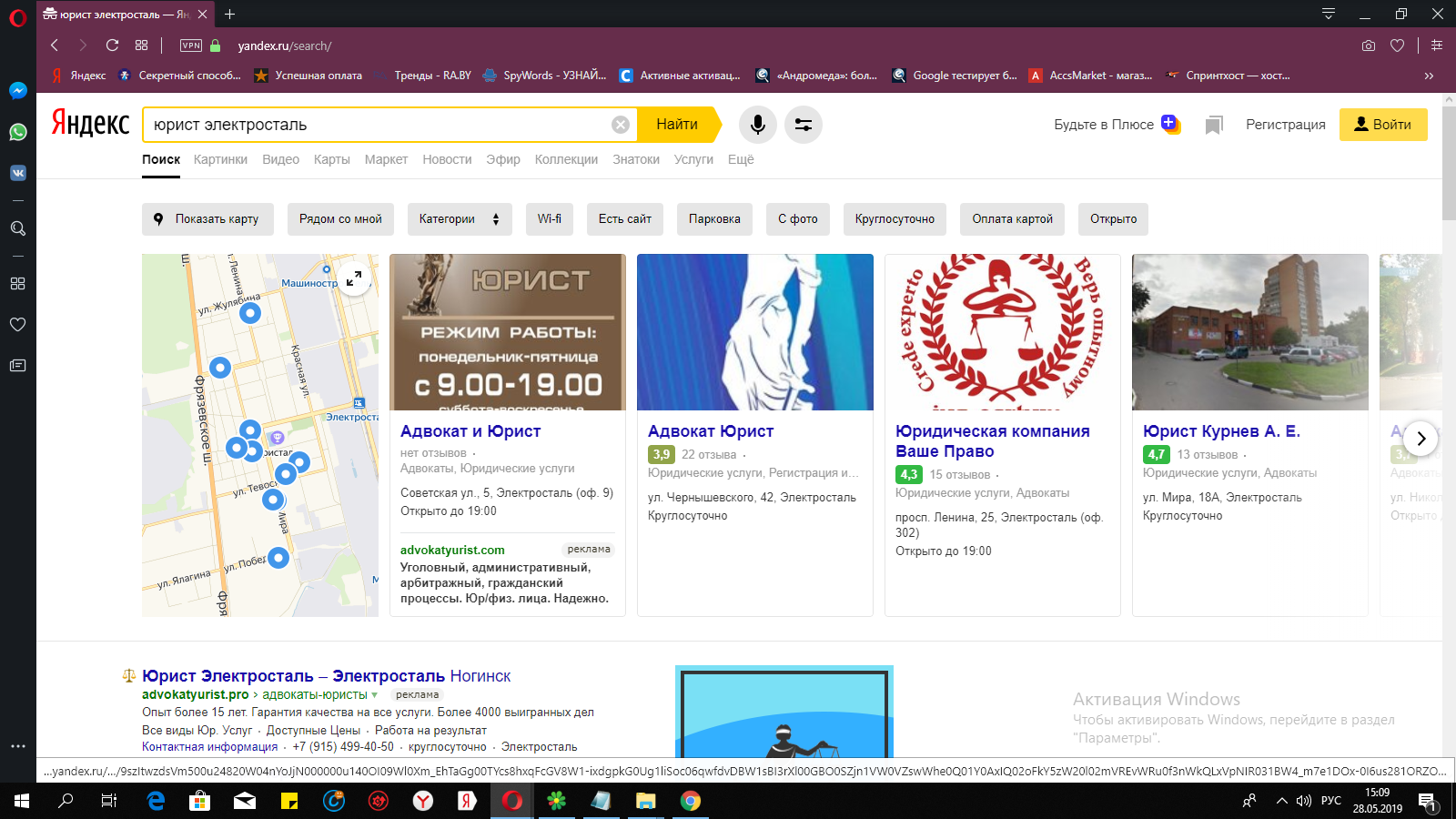Switch to Видео search tab
The height and width of the screenshot is (819, 1456).
280,159
